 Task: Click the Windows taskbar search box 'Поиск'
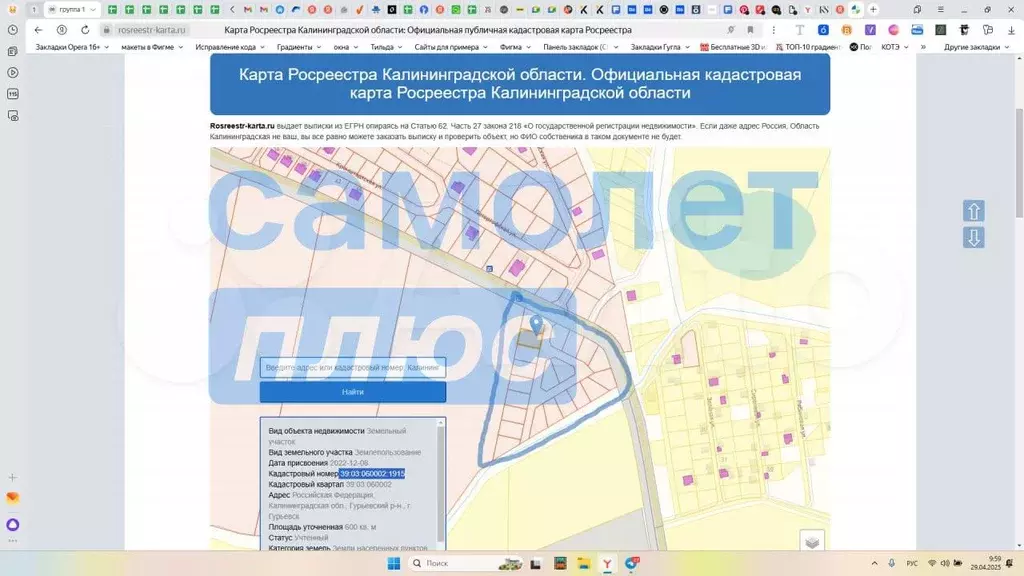click(x=466, y=563)
